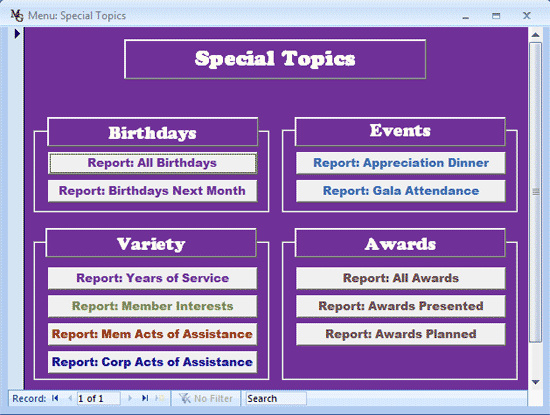Image resolution: width=550 pixels, height=415 pixels.
Task: Go to first record navigation icon
Action: tap(55, 398)
